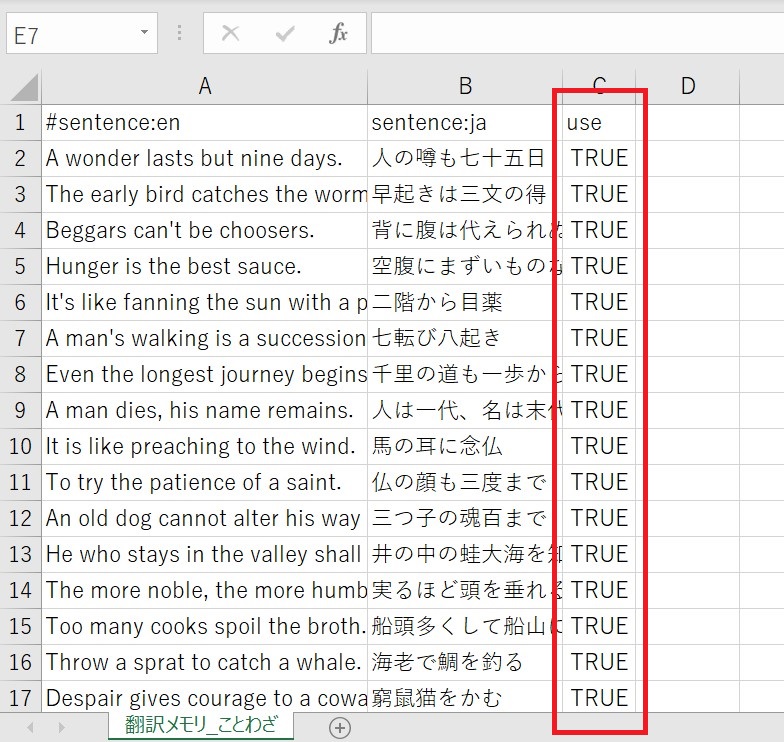Viewport: 784px width, 742px height.
Task: Click inside the formula bar input
Action: 575,34
